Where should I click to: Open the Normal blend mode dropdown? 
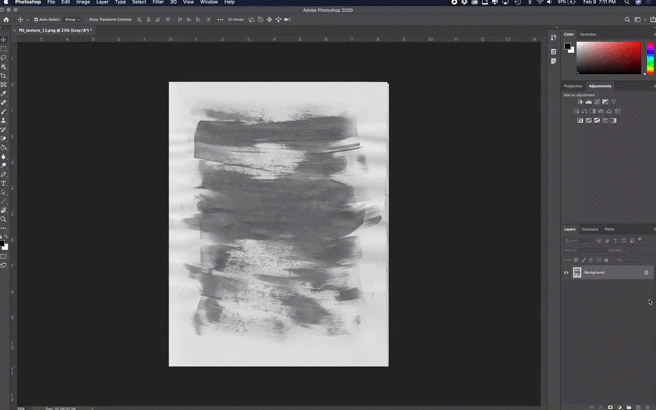click(x=584, y=250)
